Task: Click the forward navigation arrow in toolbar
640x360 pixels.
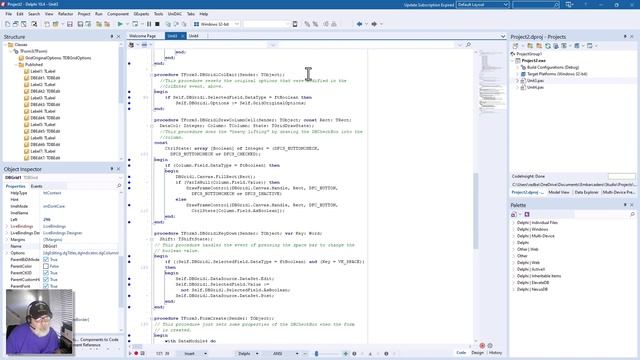Action: point(374,24)
